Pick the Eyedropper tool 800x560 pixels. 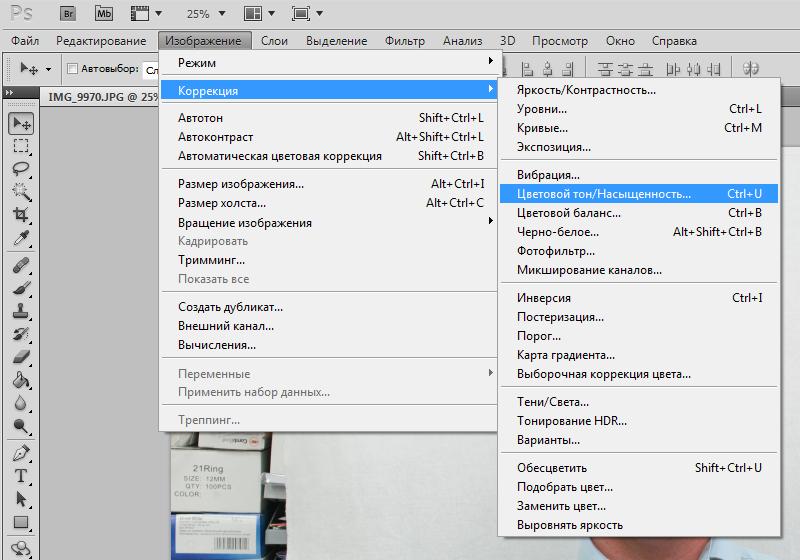coord(21,238)
